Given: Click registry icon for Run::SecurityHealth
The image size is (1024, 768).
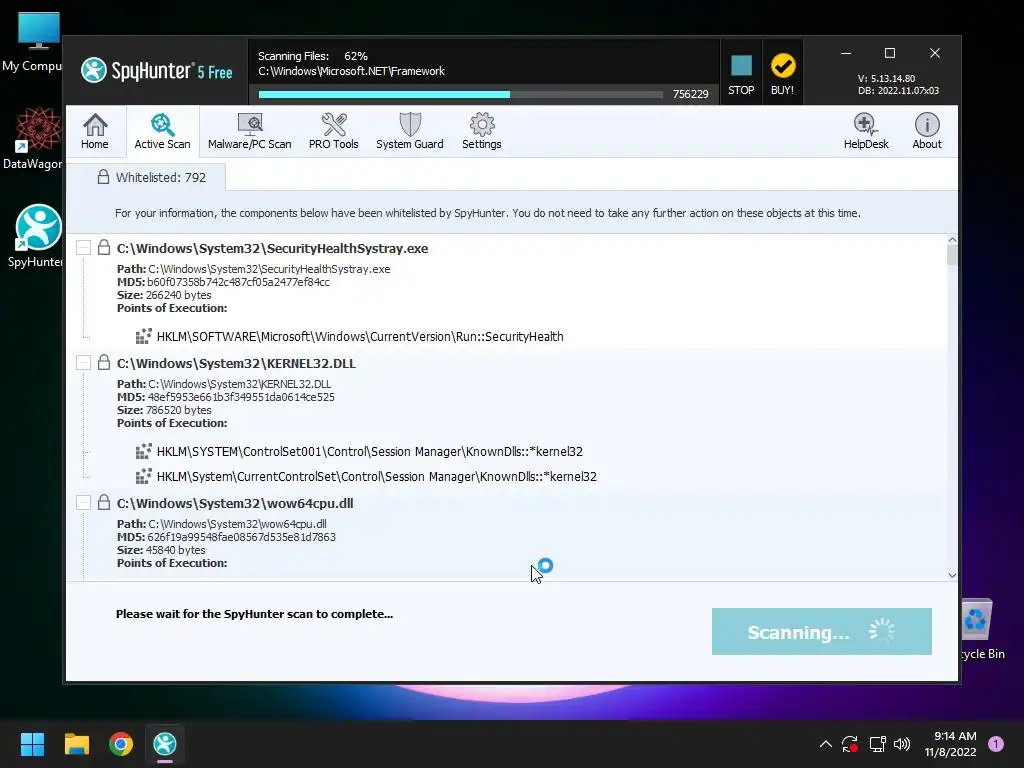Looking at the screenshot, I should (x=144, y=336).
